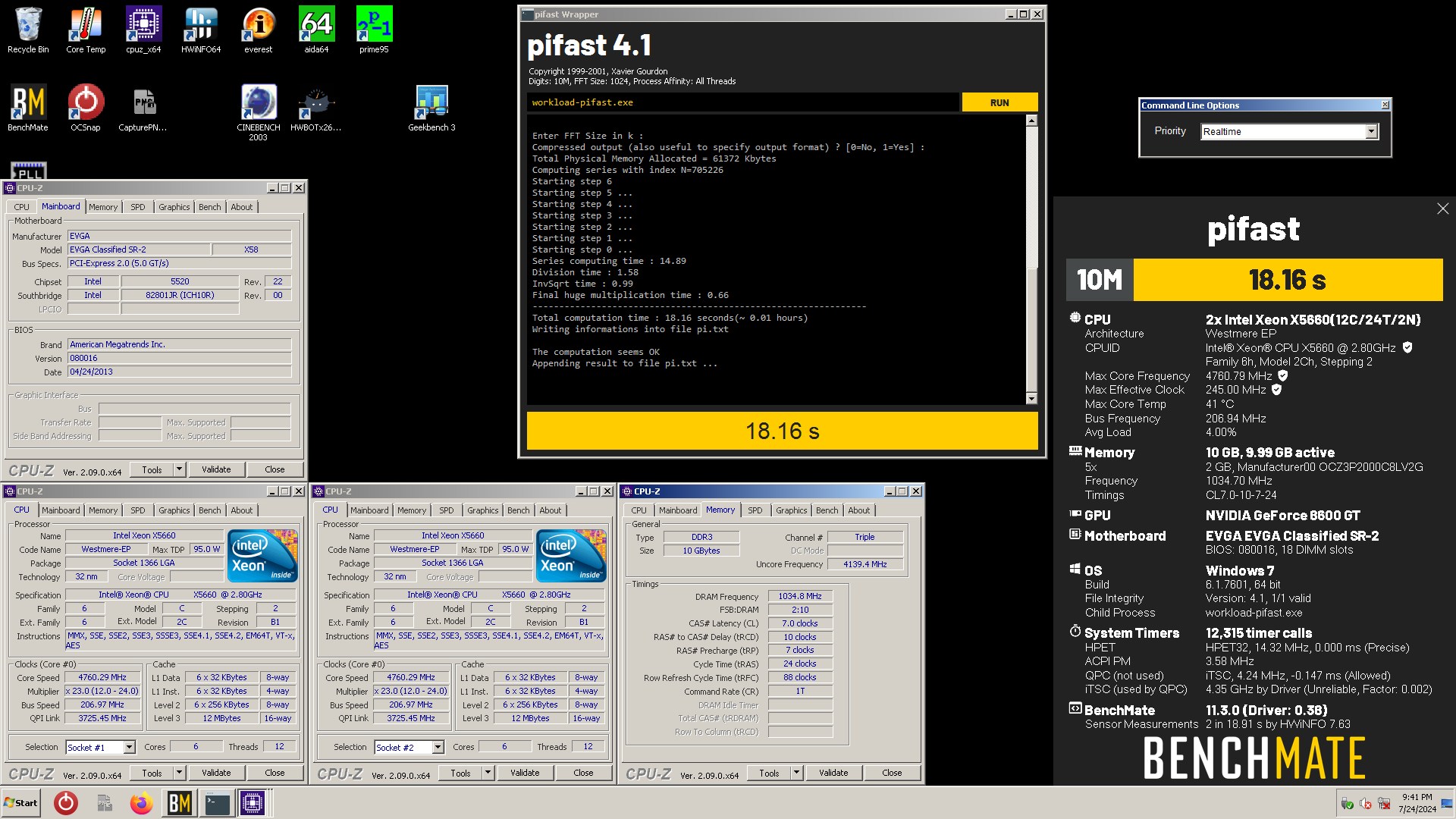
Task: Open Mainboard tab in Memory CPU-Z window
Action: [x=678, y=510]
